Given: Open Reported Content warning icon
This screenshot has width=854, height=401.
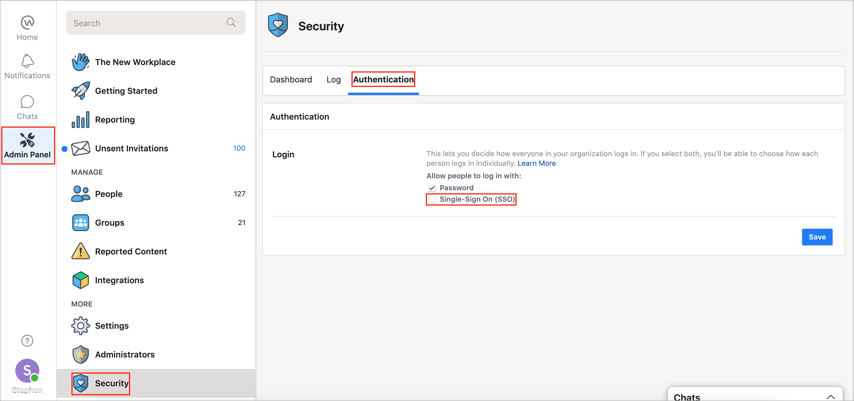Looking at the screenshot, I should [80, 252].
